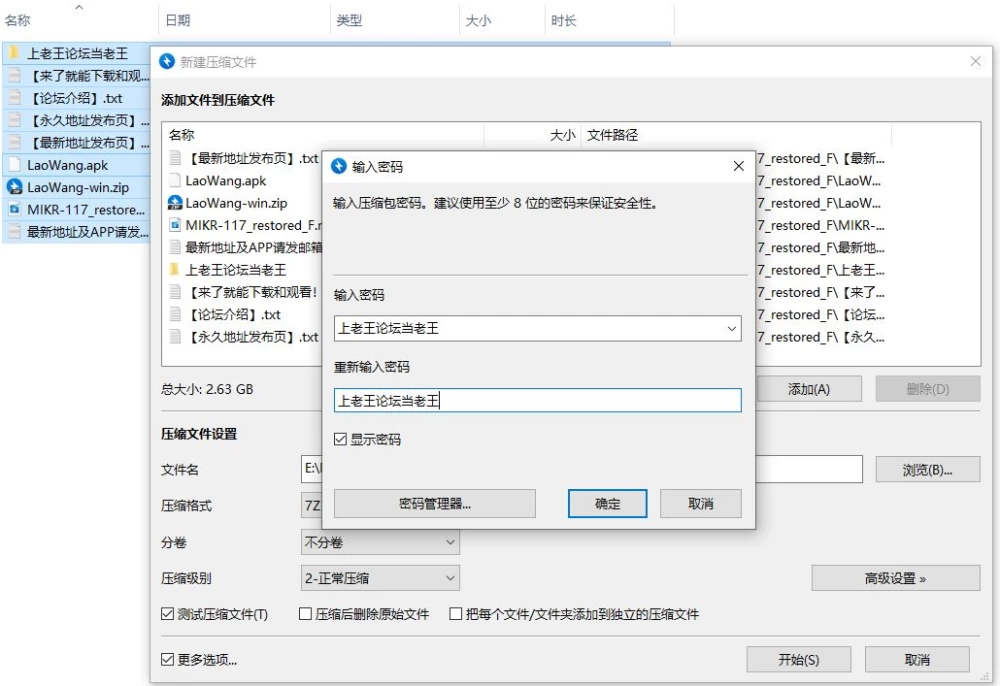Click the LaoWang-win.zip icon in file explorer
Viewport: 1000px width, 686px height.
[14, 187]
